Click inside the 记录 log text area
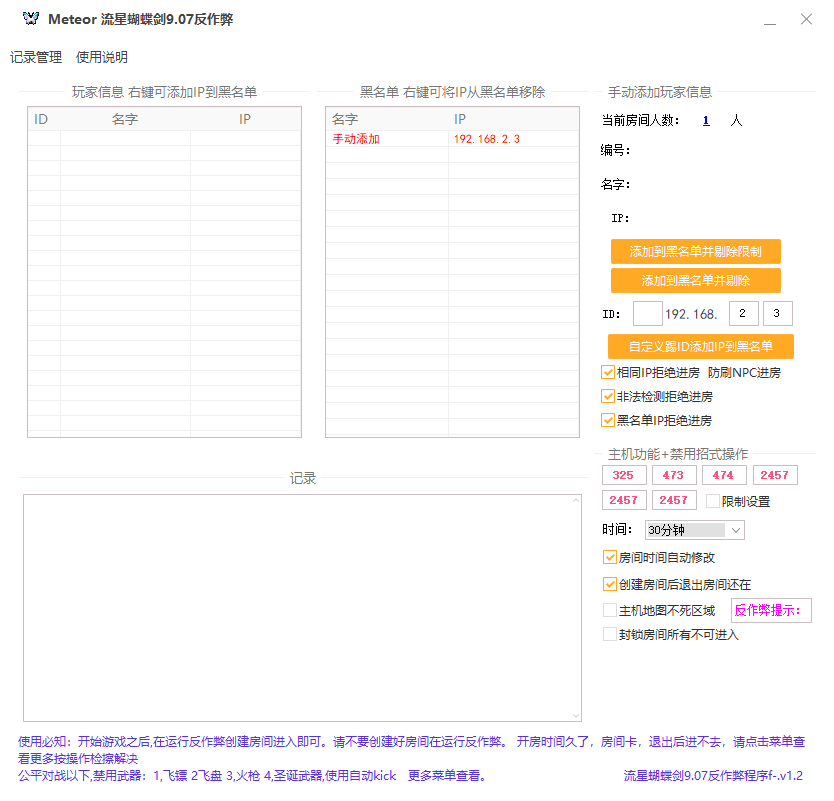 coord(301,606)
